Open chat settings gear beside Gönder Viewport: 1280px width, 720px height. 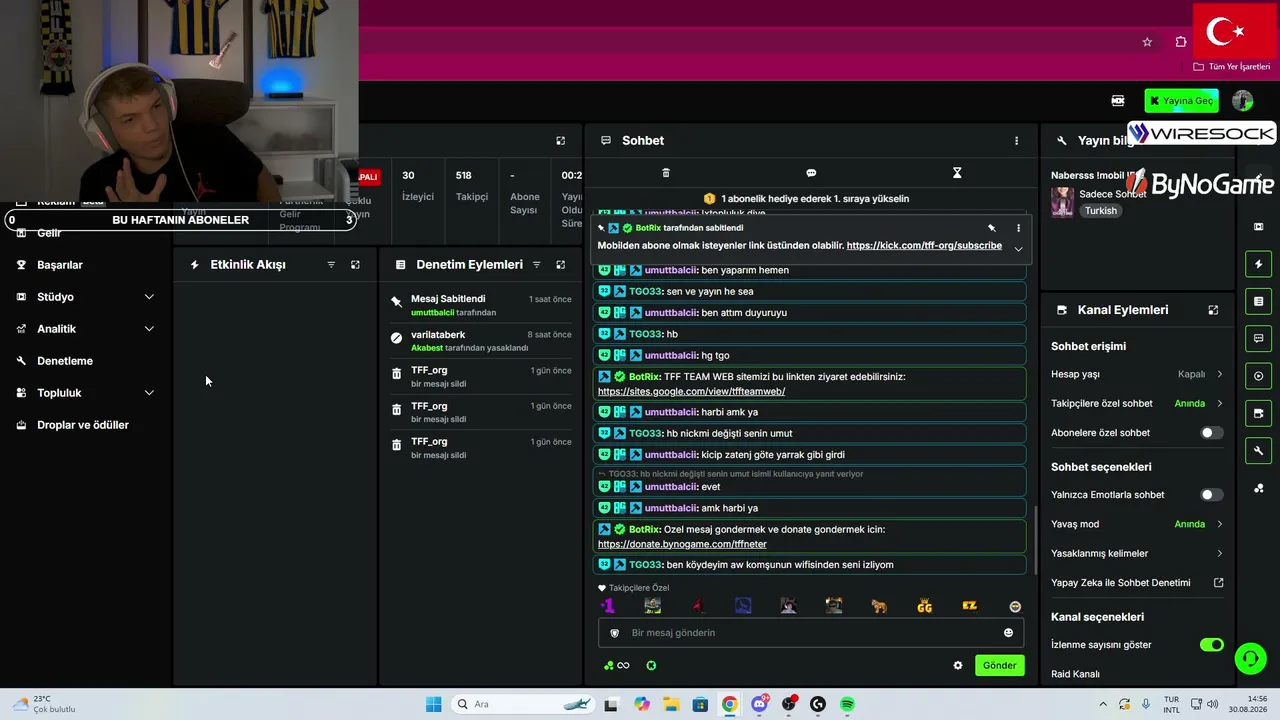coord(958,665)
